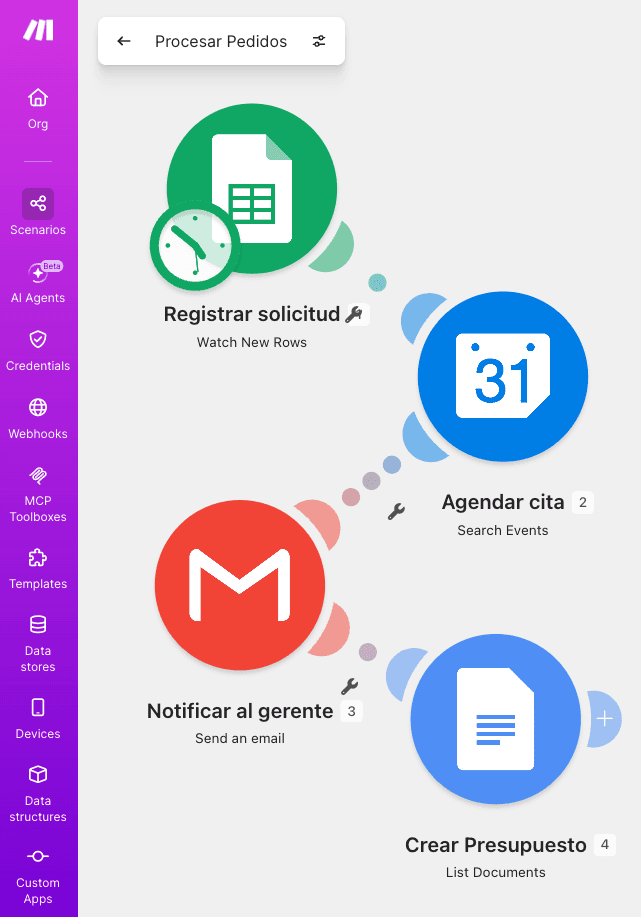Open the Google Calendar Agendar cita module
Viewport: 641px width, 917px height.
(503, 376)
